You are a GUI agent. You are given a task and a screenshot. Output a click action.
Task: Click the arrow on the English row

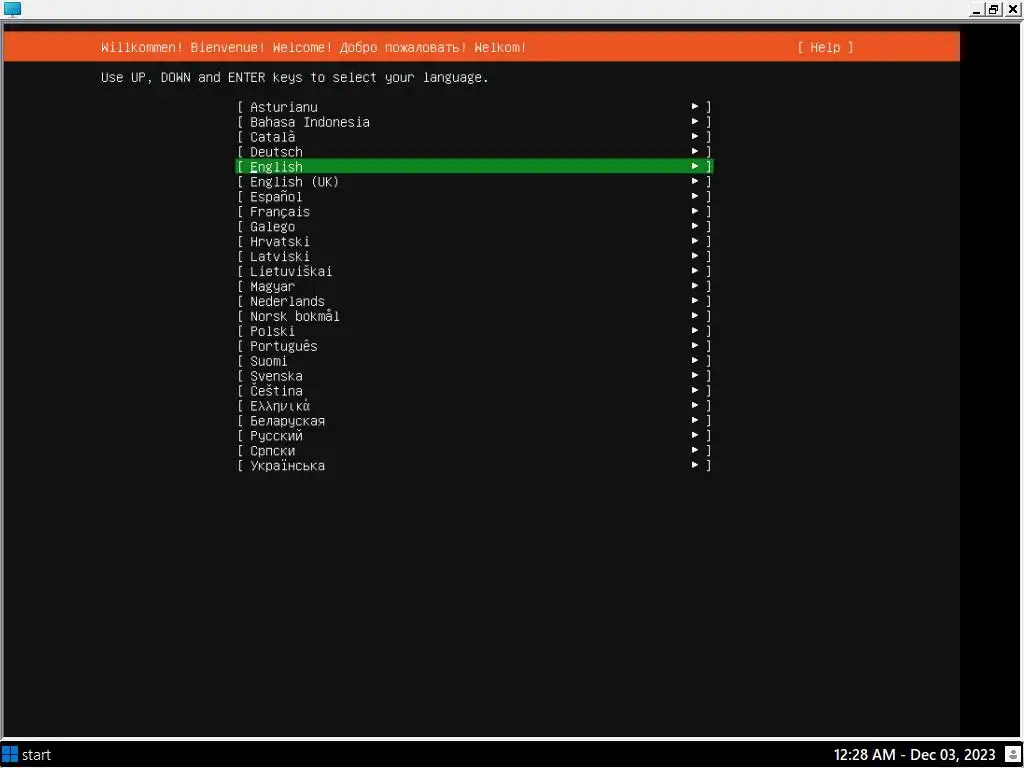tap(695, 166)
